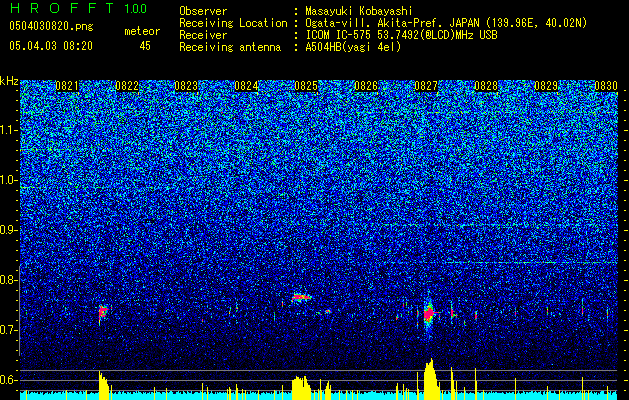The width and height of the screenshot is (629, 400).
Task: Select the filename 0504030820.png
Action: [x=51, y=26]
